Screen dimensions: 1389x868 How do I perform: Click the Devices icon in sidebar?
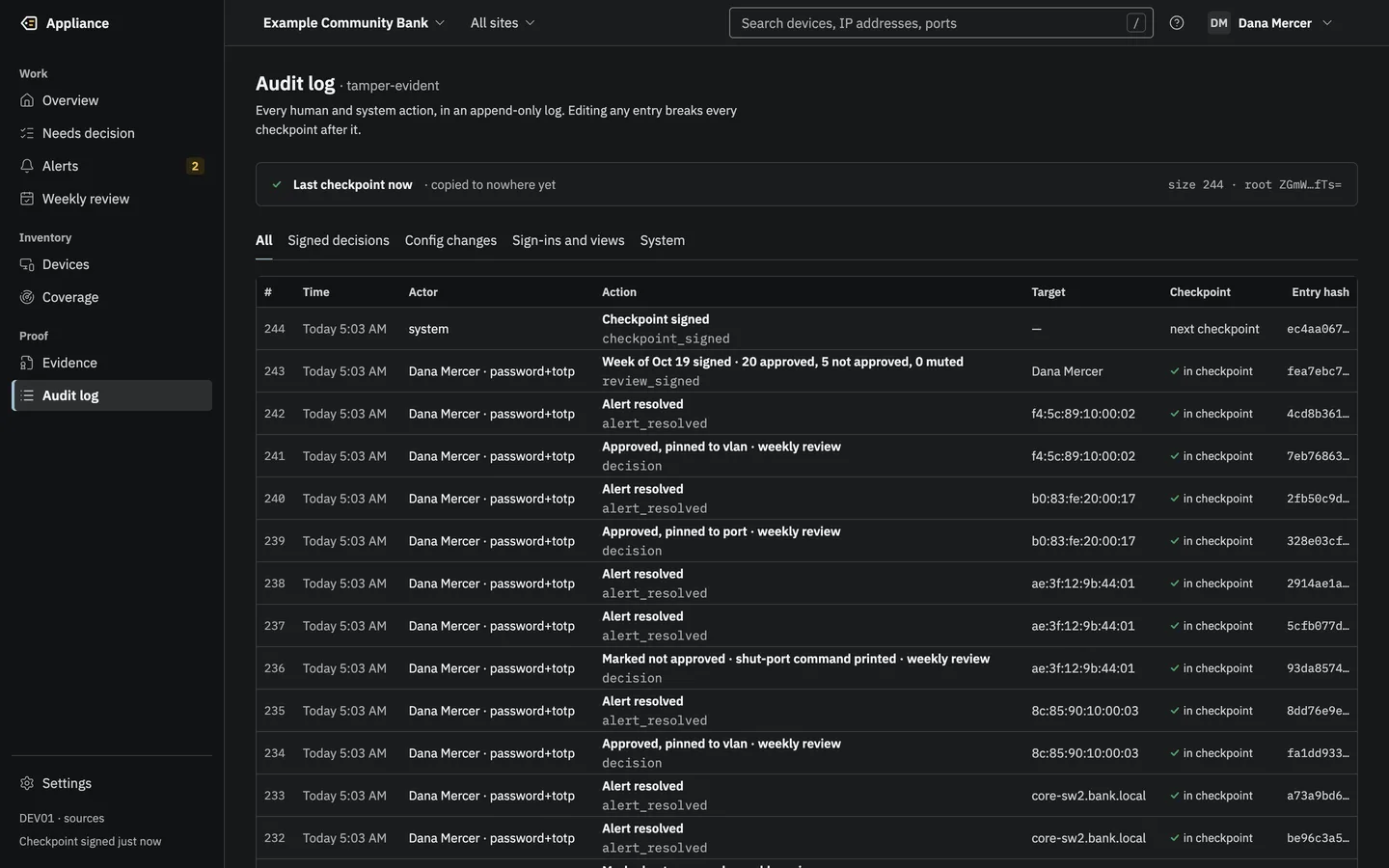[x=27, y=264]
